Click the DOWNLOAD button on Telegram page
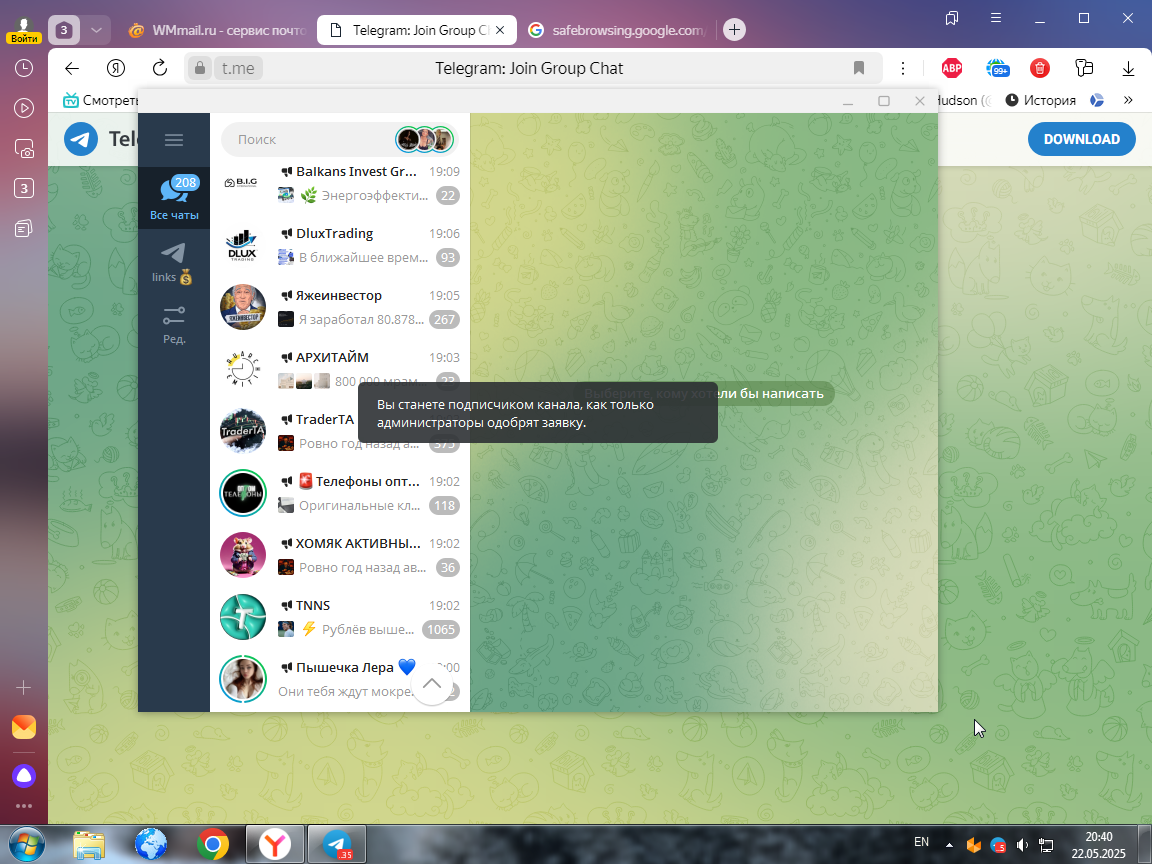The width and height of the screenshot is (1152, 864). (x=1081, y=139)
